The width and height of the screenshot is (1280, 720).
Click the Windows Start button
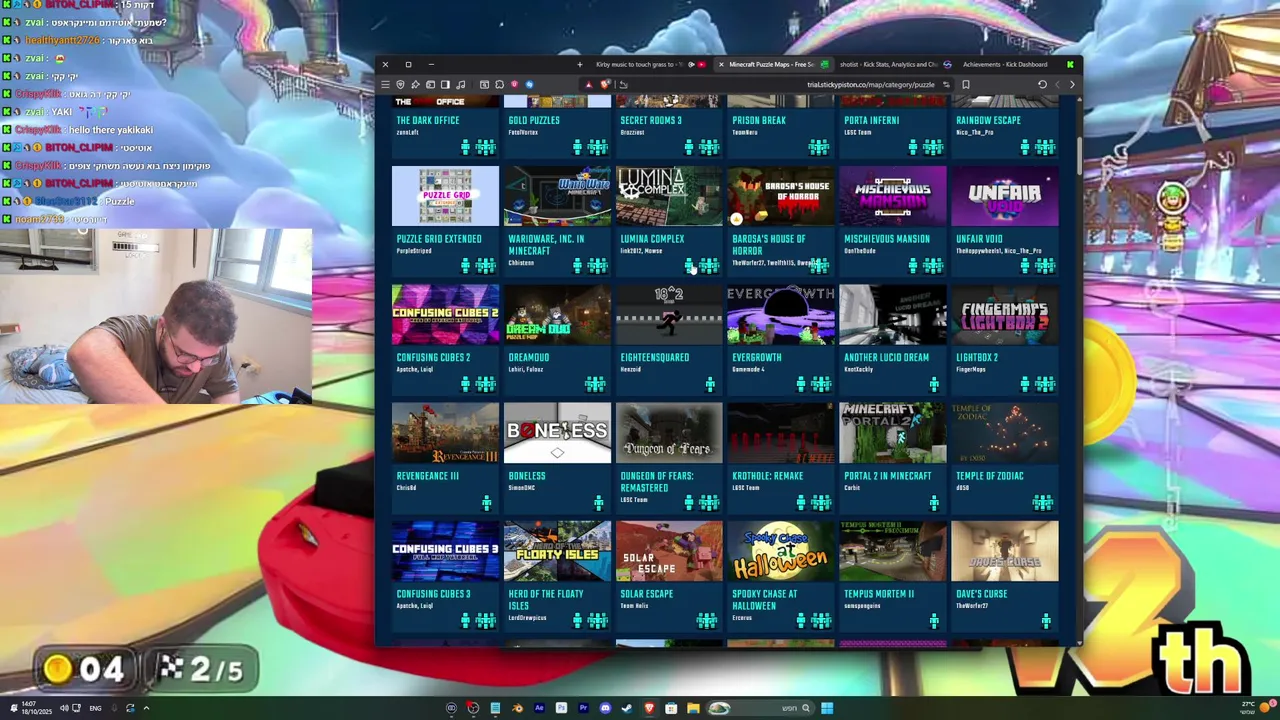pyautogui.click(x=827, y=708)
